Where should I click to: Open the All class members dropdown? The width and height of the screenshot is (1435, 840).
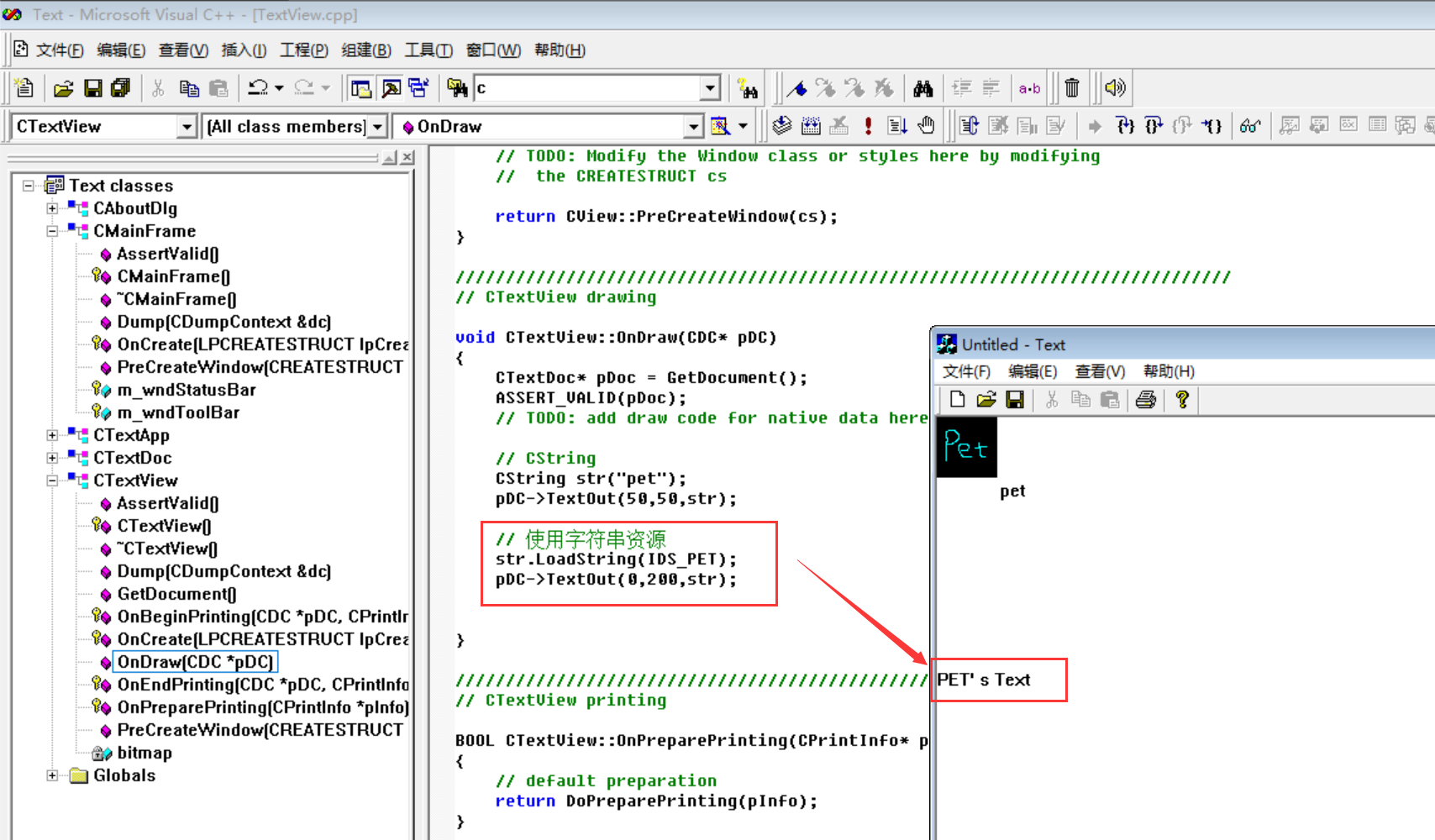[377, 127]
